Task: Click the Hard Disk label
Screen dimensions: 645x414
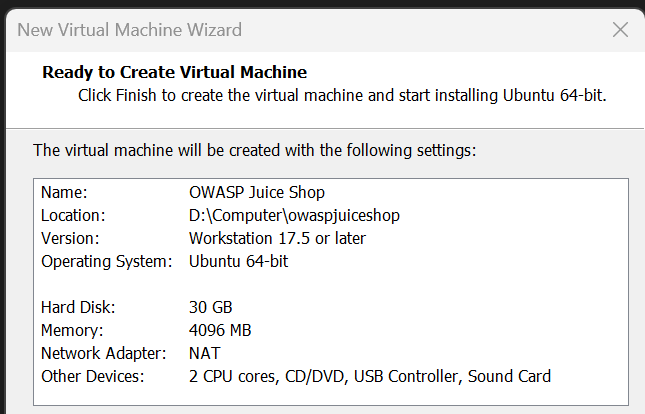Action: [77, 307]
